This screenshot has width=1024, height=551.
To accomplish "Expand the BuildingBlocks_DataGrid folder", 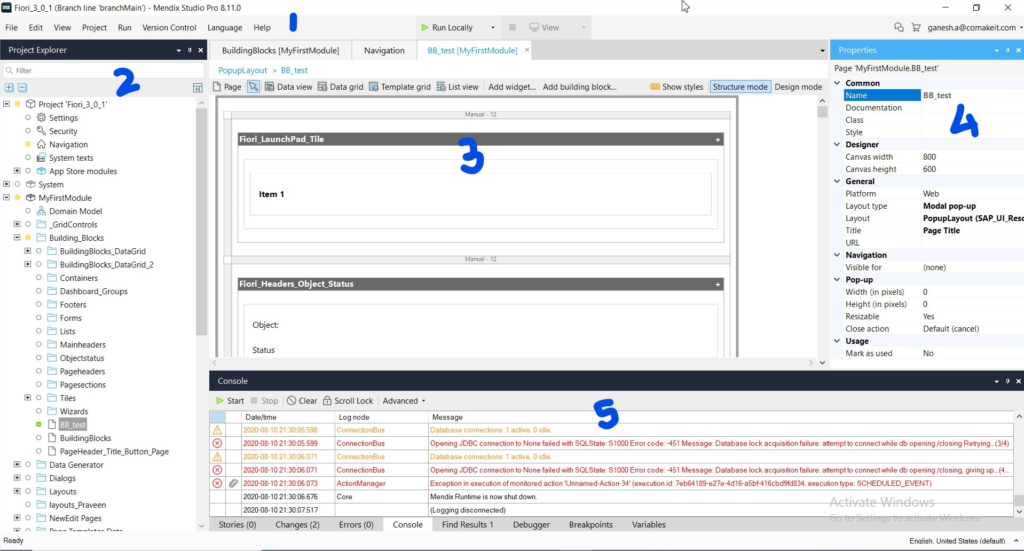I will [27, 251].
